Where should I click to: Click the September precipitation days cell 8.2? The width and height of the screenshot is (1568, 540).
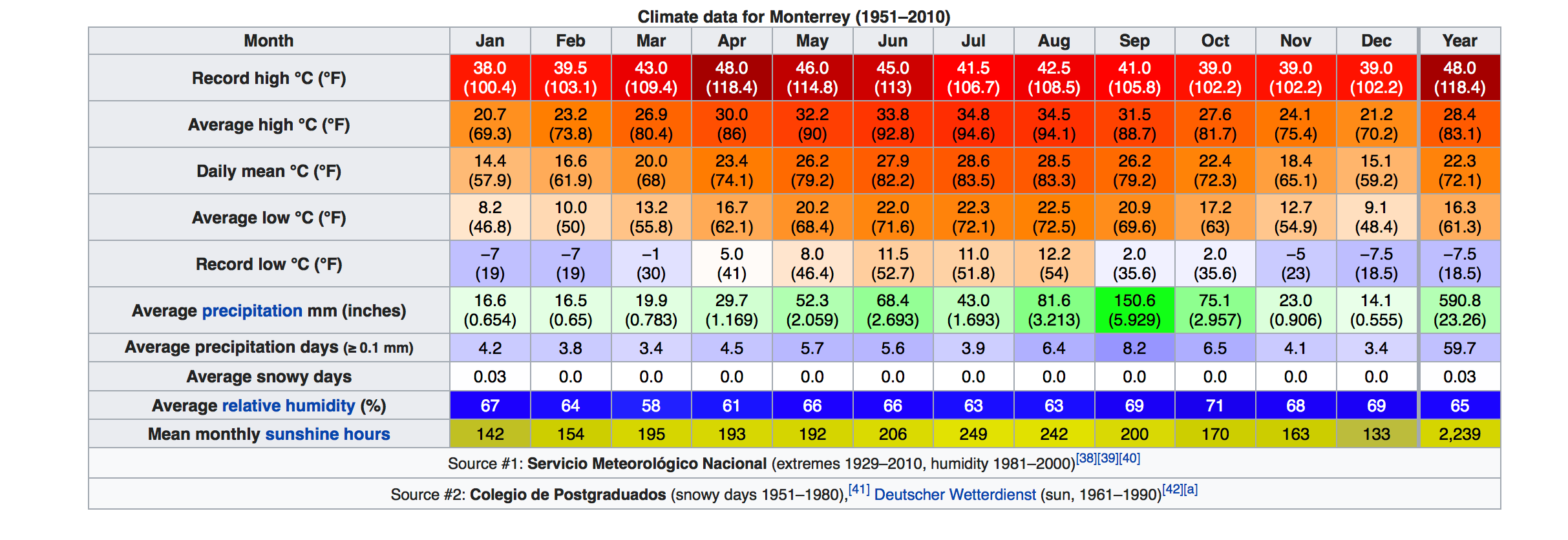[1134, 348]
